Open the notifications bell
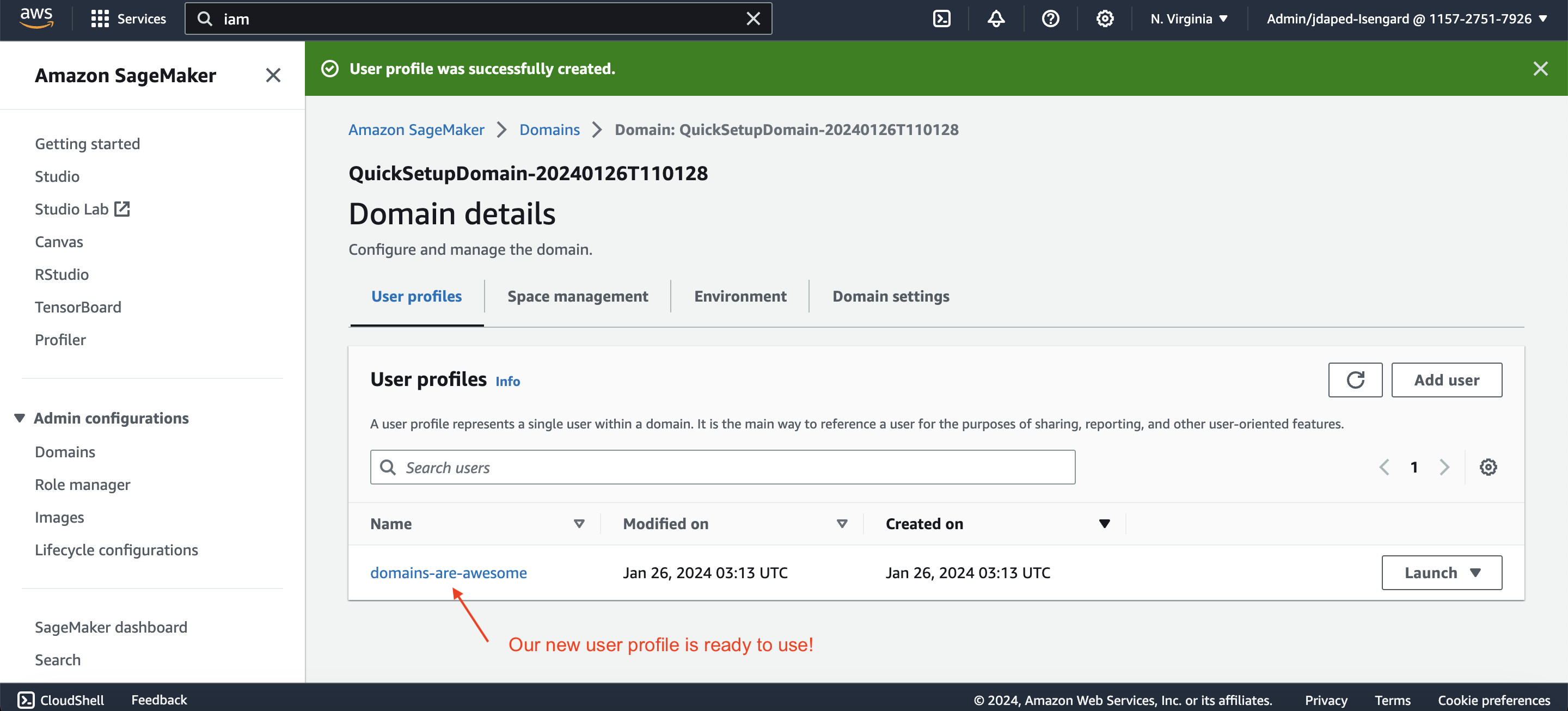The height and width of the screenshot is (711, 1568). pyautogui.click(x=995, y=19)
